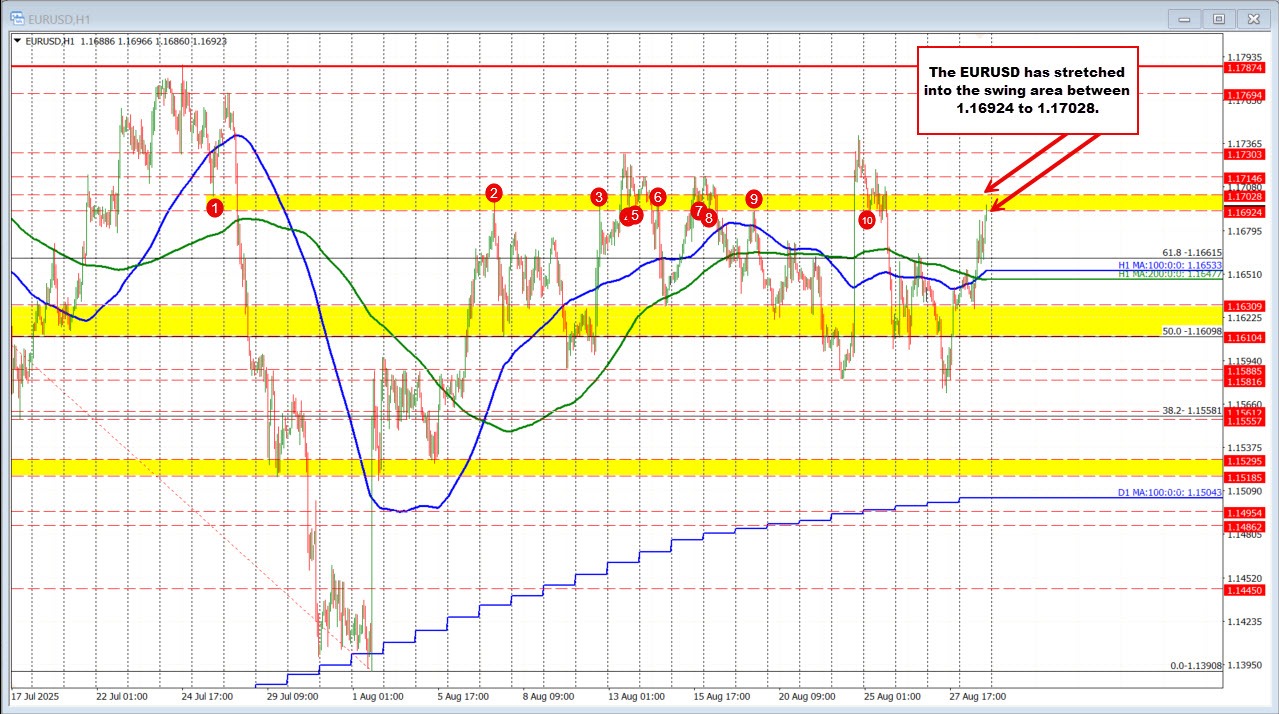This screenshot has width=1279, height=714.
Task: Restore down the chart window
Action: [1219, 18]
